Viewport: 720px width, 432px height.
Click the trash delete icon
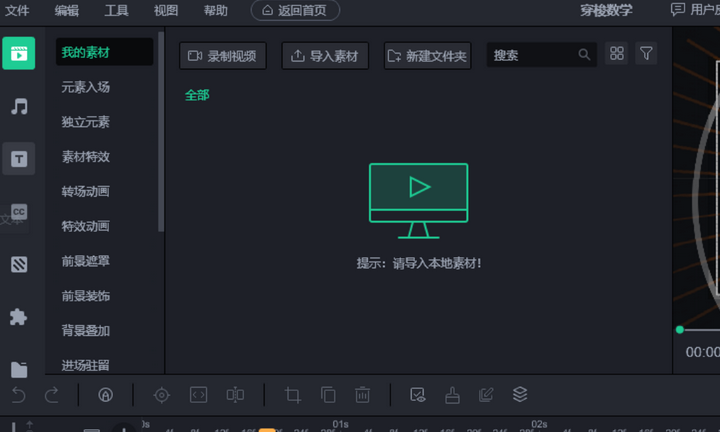click(x=363, y=395)
